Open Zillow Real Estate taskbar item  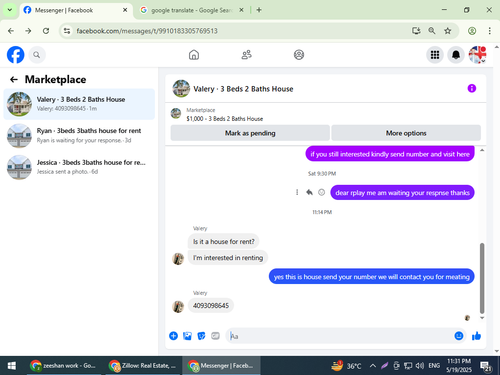143,366
